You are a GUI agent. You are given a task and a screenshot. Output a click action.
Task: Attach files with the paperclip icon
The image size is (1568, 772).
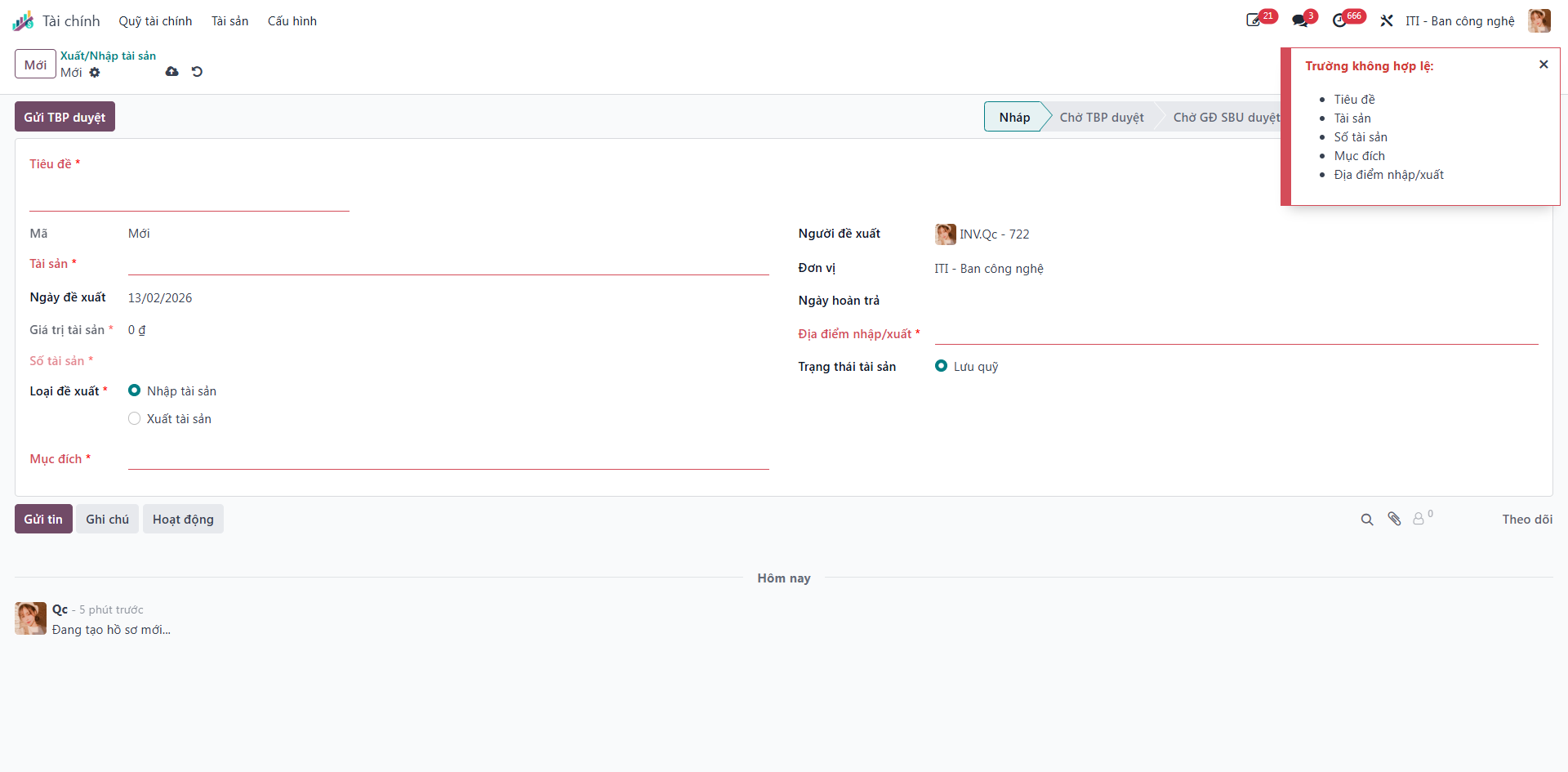[1394, 519]
